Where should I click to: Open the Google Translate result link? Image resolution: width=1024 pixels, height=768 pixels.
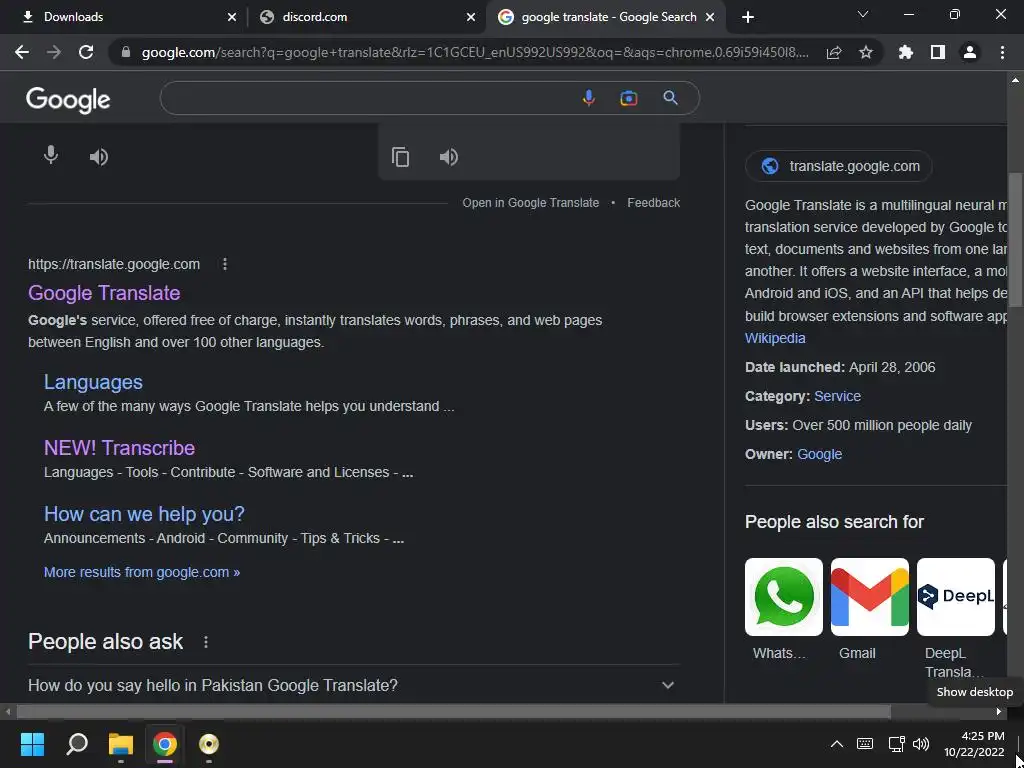104,293
